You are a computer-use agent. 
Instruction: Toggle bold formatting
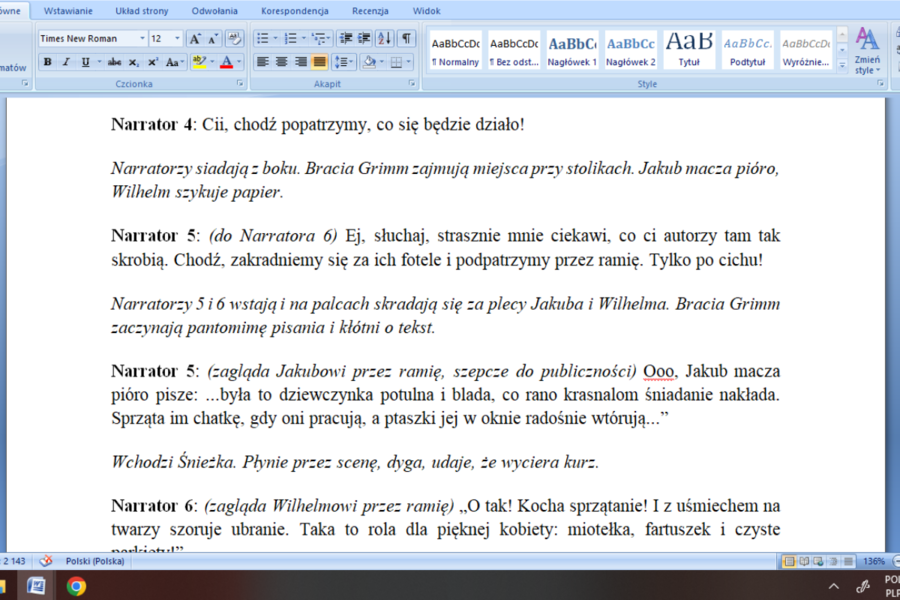tap(47, 62)
